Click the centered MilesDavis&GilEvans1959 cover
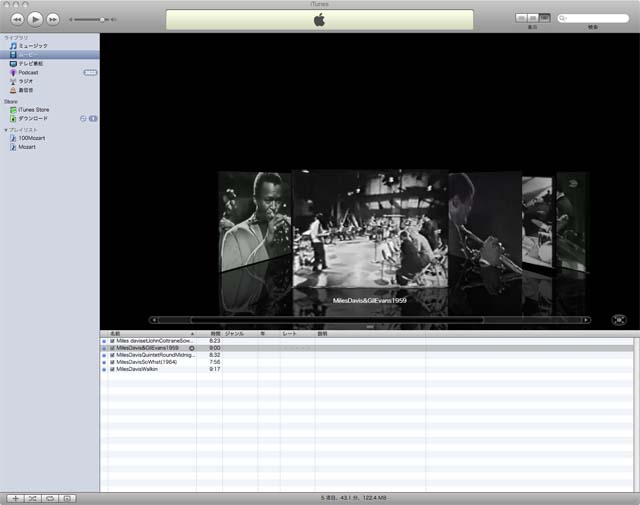 pos(370,229)
